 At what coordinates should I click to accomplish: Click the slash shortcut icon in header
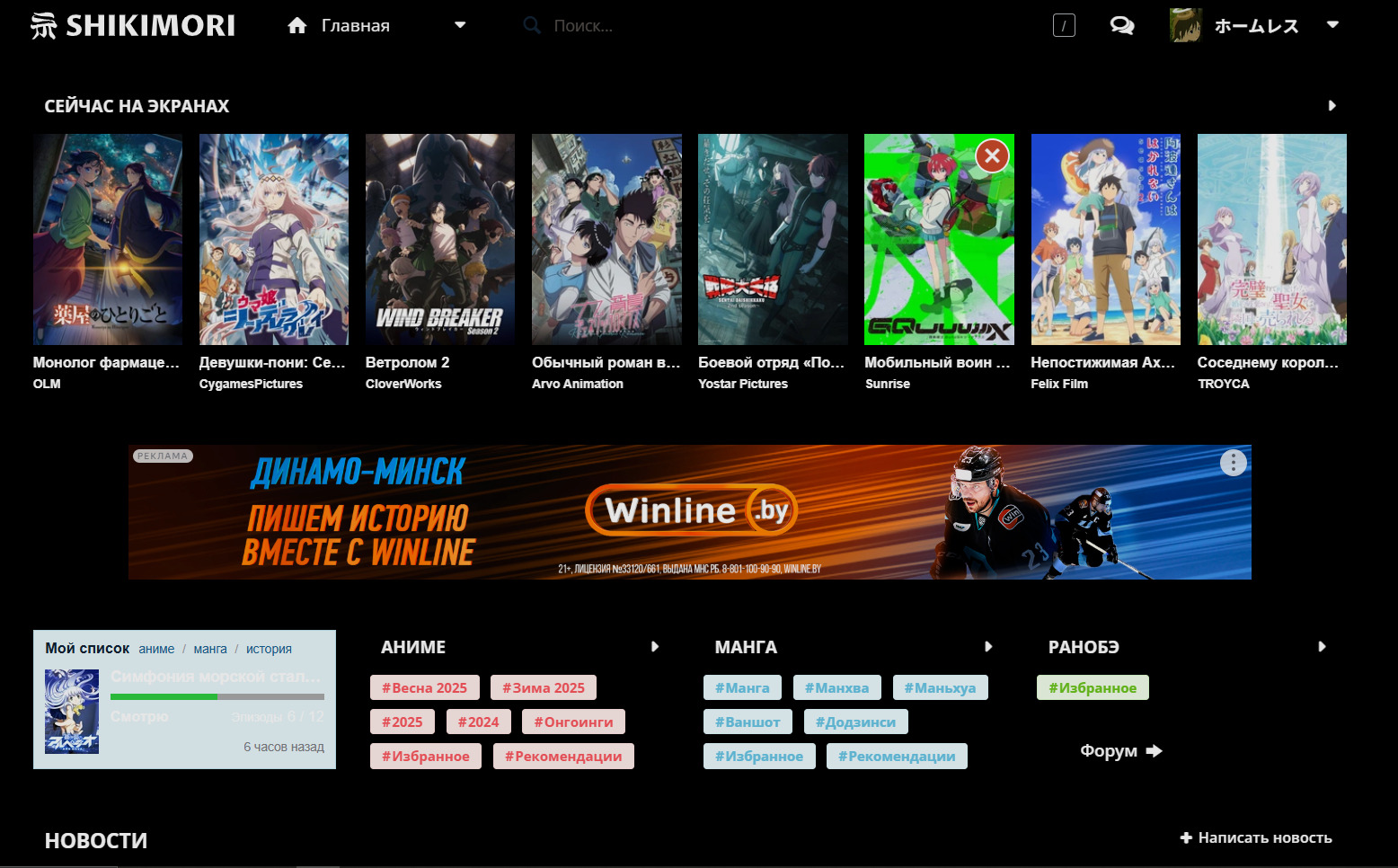pos(1064,26)
